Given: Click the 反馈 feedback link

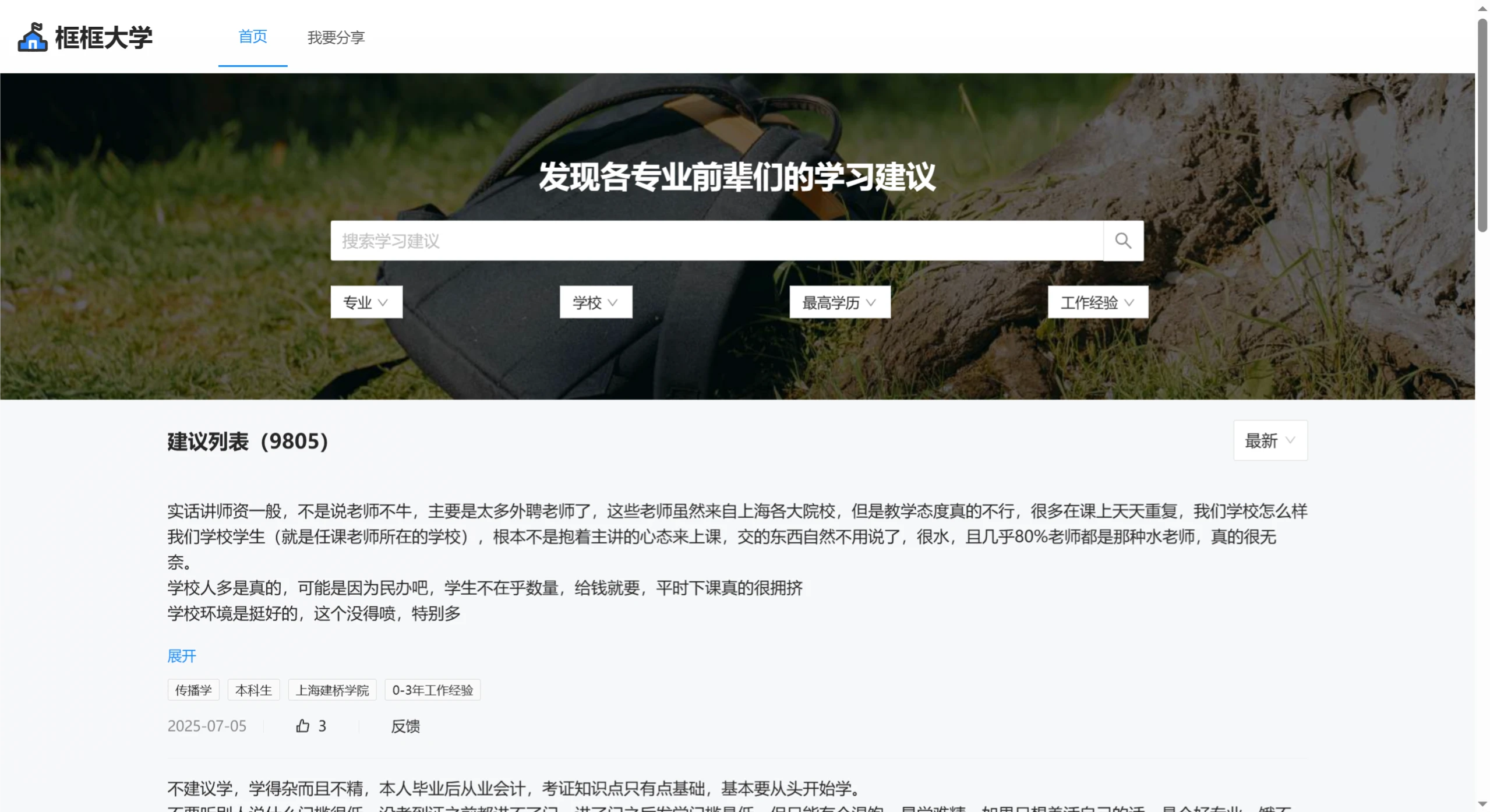Looking at the screenshot, I should (x=406, y=726).
